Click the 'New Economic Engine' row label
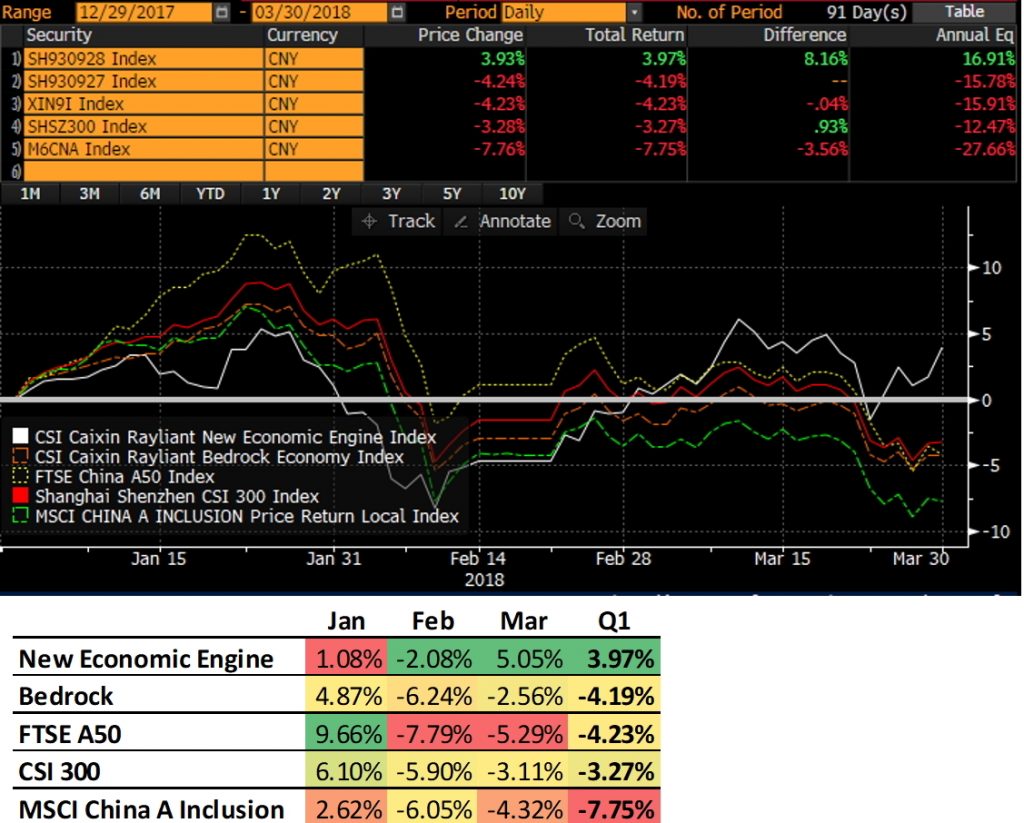This screenshot has width=1024, height=823. tap(146, 659)
